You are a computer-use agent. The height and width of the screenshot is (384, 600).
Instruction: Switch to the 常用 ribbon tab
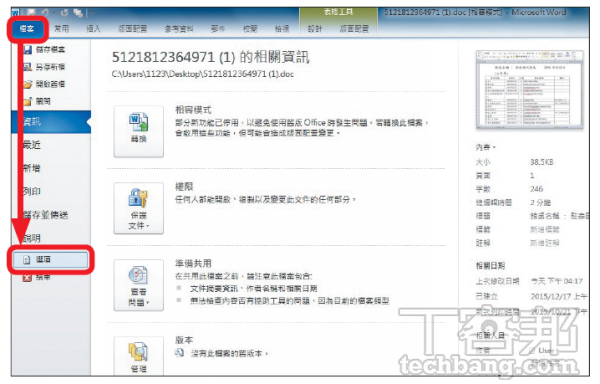[62, 29]
